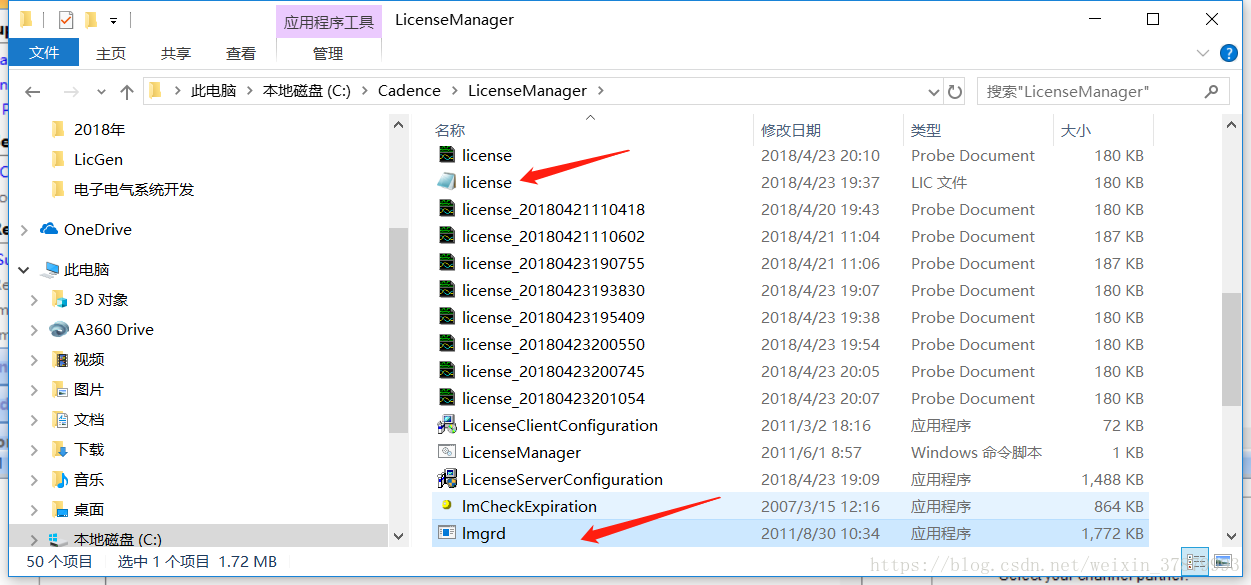Click the 音乐 folder icon
This screenshot has width=1251, height=585.
point(60,479)
